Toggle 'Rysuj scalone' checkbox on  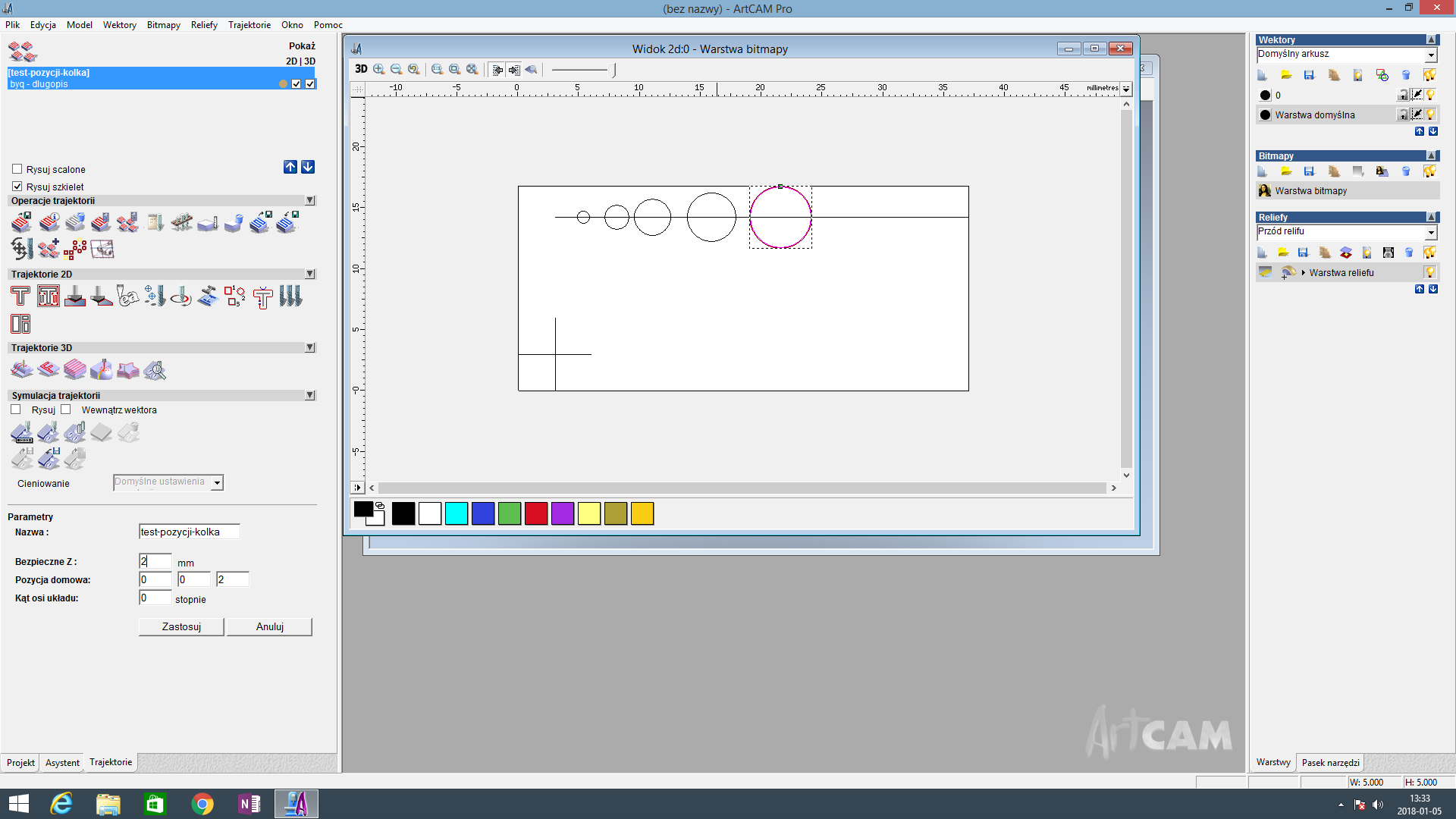click(17, 169)
